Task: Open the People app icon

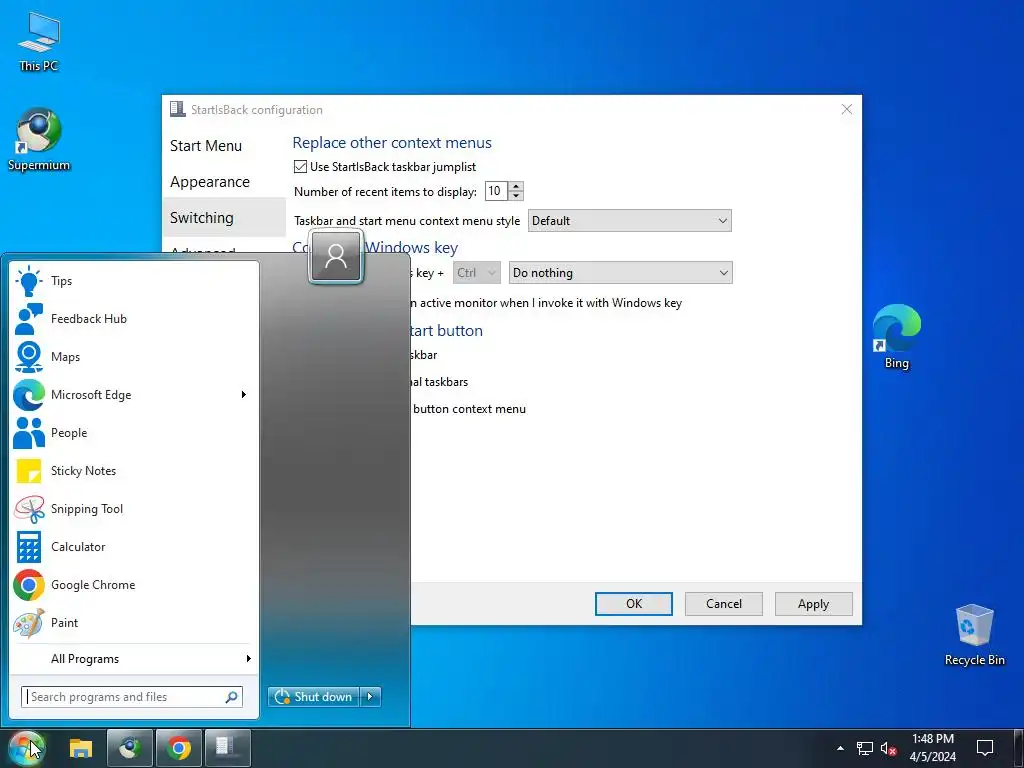Action: [29, 432]
